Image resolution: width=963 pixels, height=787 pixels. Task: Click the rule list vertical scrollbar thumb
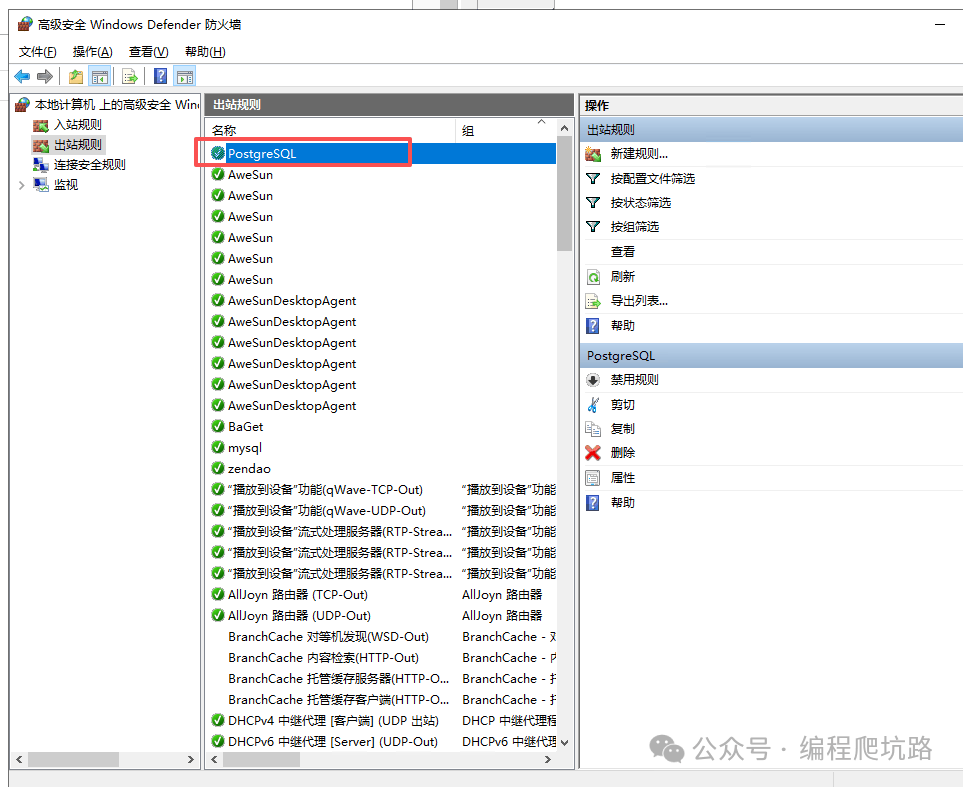[x=564, y=194]
